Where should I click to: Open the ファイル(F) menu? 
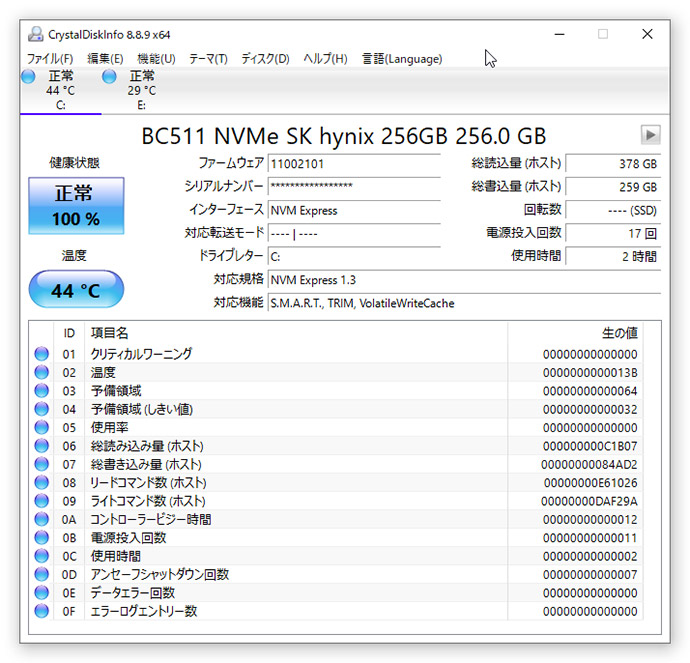pyautogui.click(x=50, y=59)
